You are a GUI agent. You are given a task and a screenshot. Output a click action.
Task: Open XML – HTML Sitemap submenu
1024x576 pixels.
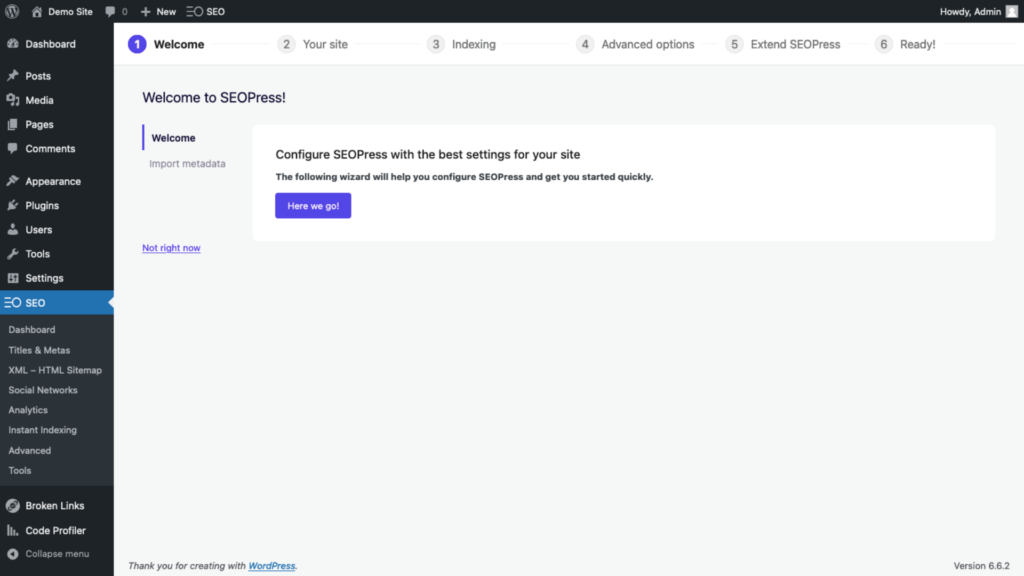click(57, 370)
